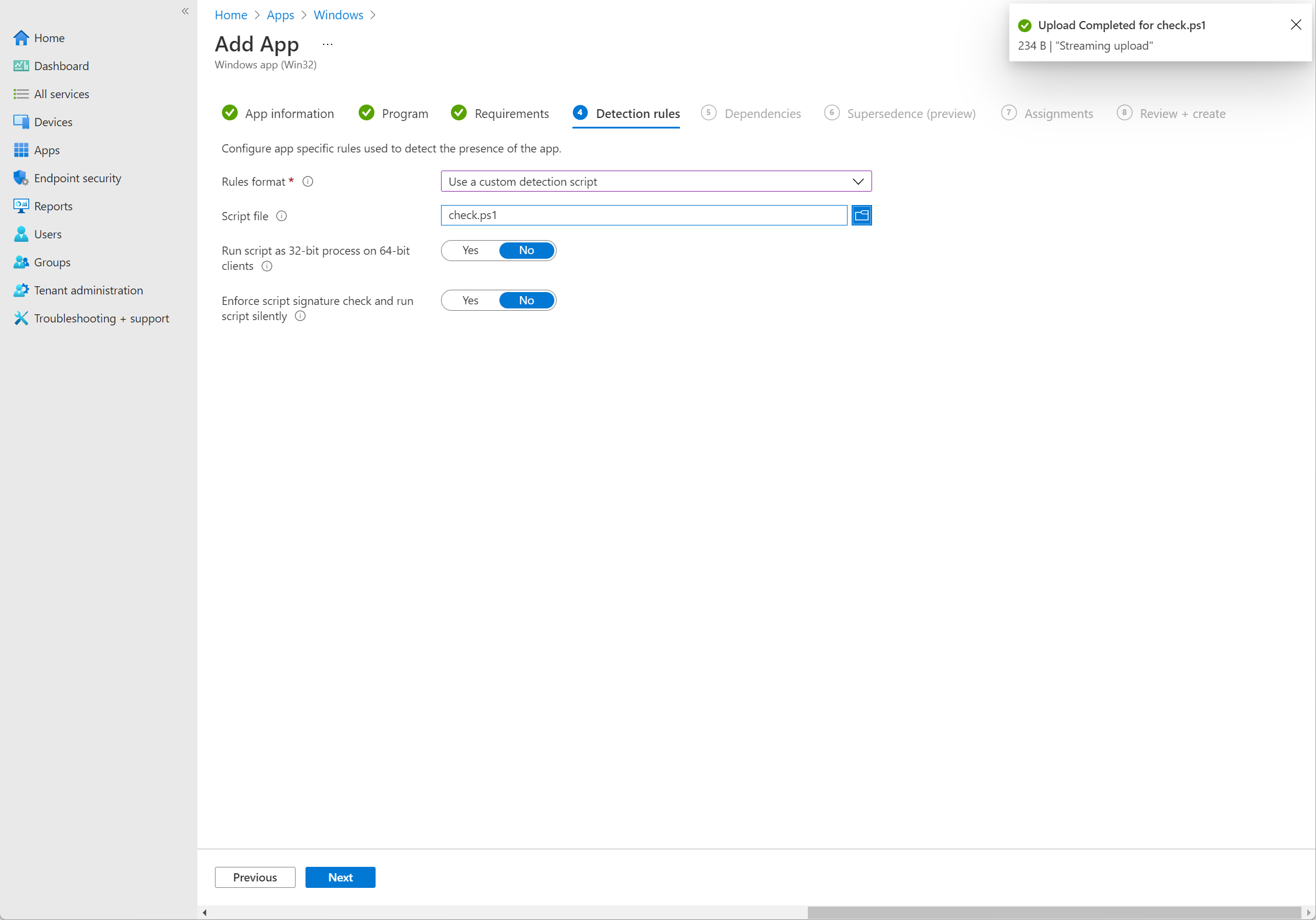Expand the Rules format dropdown
Screen dimensions: 1316x920
656,182
